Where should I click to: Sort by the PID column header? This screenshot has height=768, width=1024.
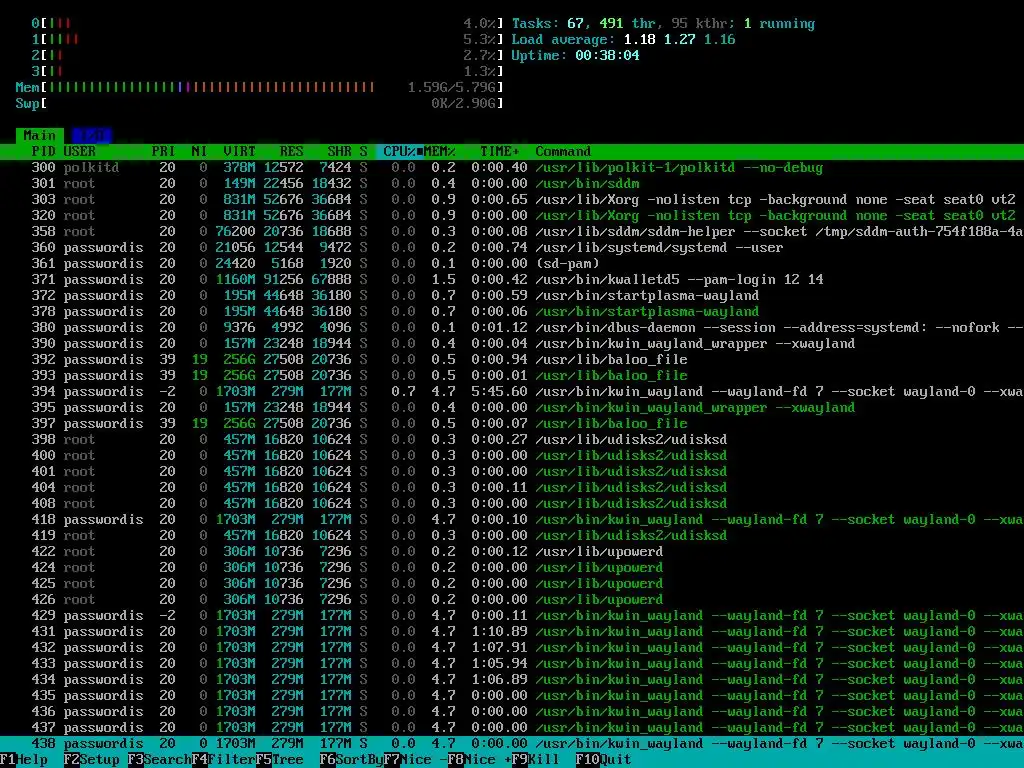(44, 152)
